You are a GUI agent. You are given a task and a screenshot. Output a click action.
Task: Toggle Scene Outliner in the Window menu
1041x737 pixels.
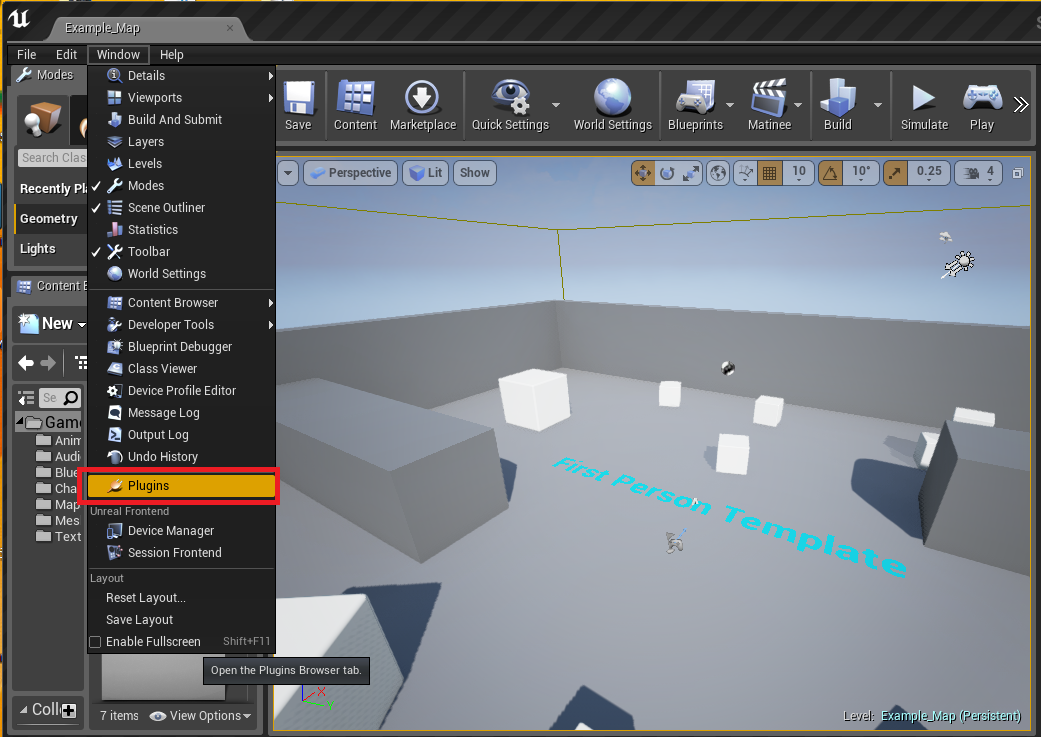[181, 208]
